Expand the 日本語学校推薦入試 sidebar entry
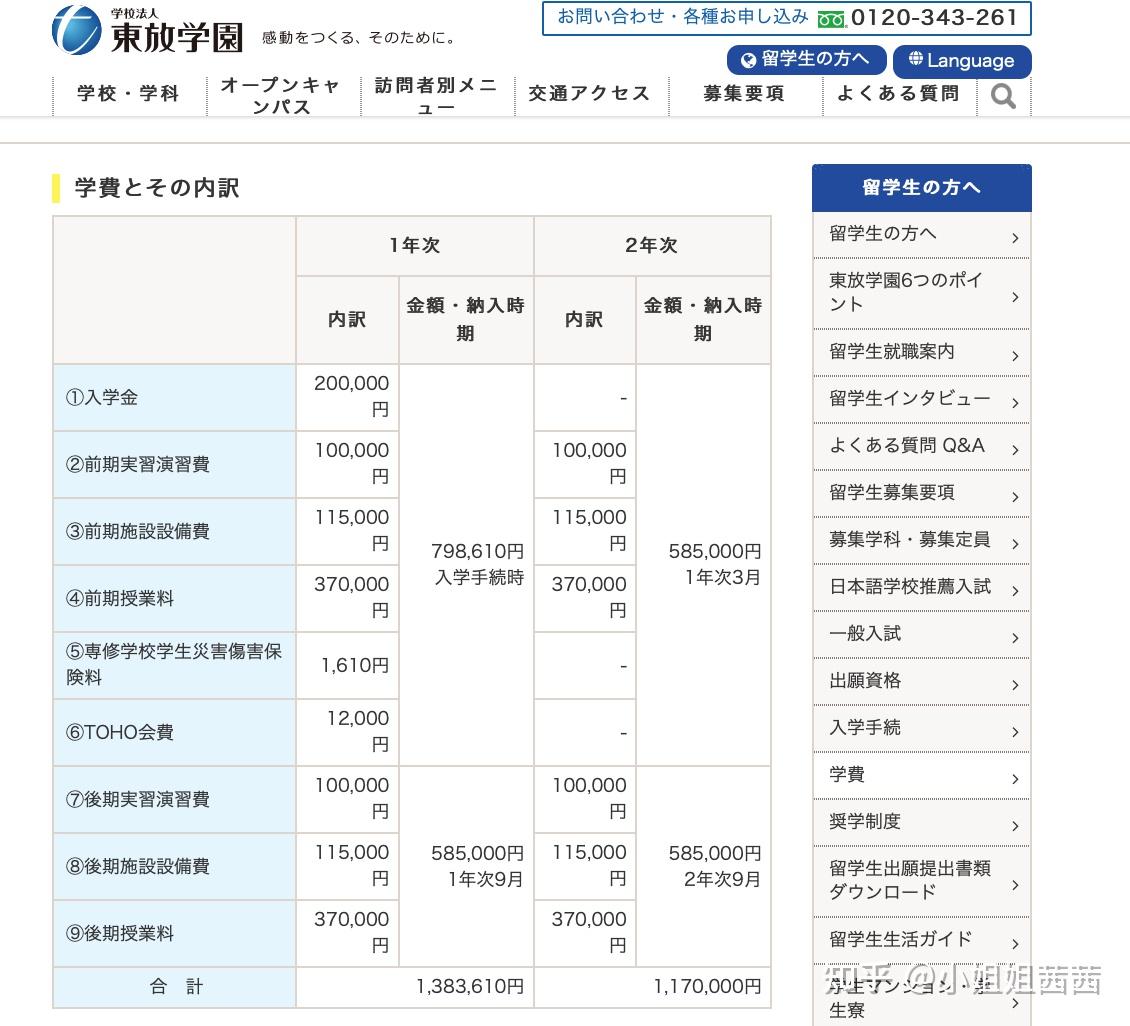This screenshot has height=1026, width=1130. (1014, 588)
